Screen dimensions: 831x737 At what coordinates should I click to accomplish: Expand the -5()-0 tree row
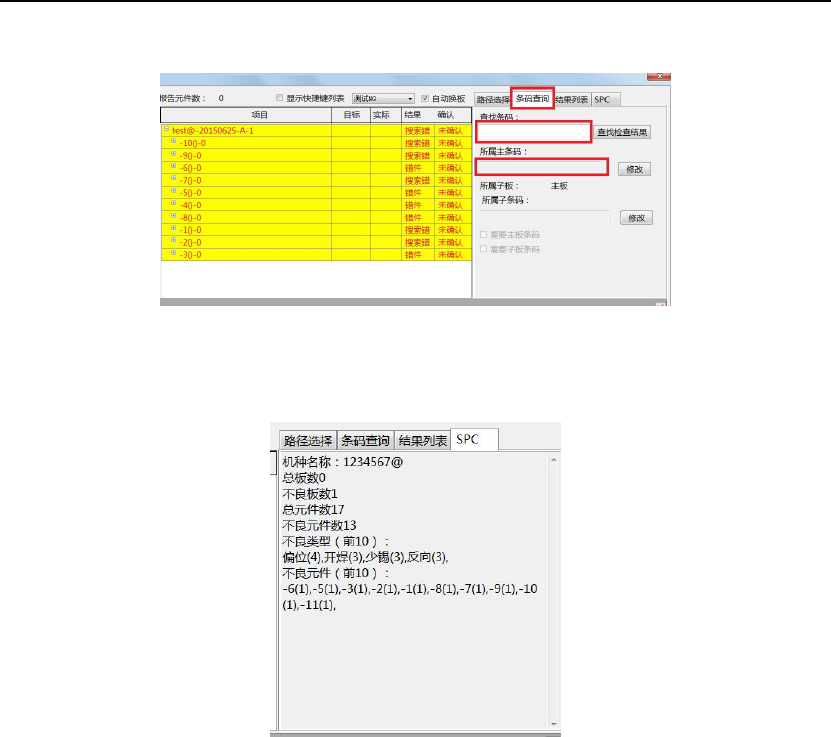pyautogui.click(x=173, y=191)
